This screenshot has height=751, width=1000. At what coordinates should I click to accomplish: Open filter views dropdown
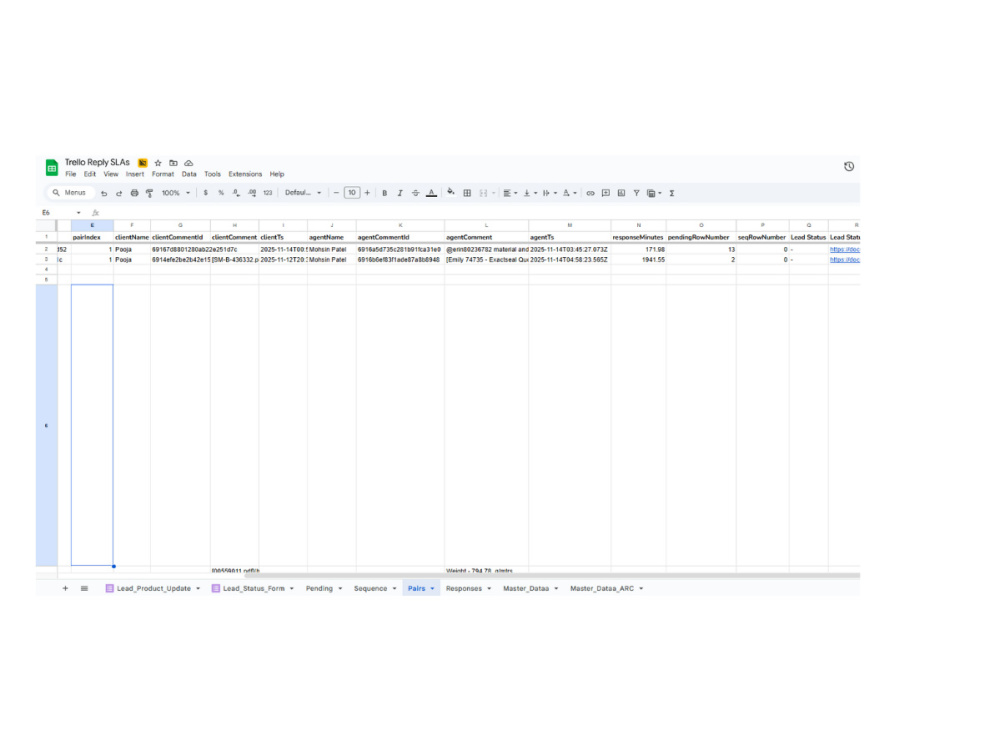click(654, 193)
